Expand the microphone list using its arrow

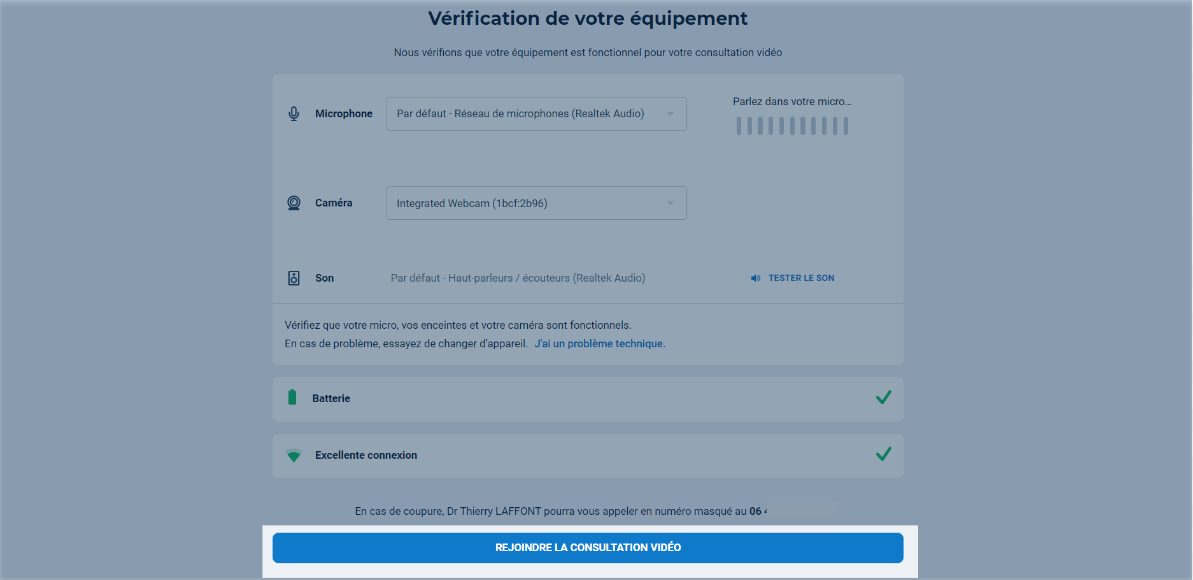[671, 114]
